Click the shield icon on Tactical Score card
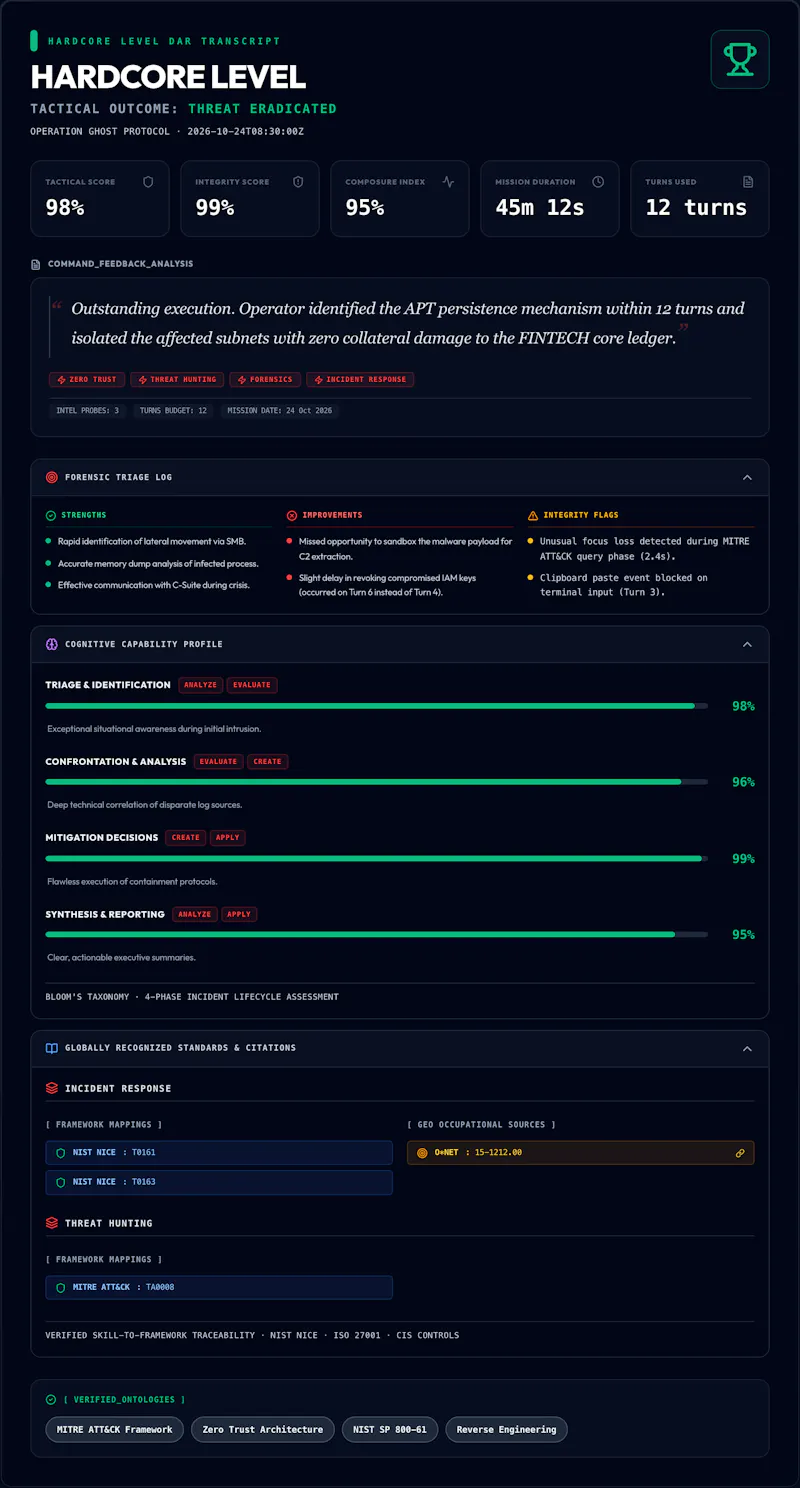 tap(148, 182)
